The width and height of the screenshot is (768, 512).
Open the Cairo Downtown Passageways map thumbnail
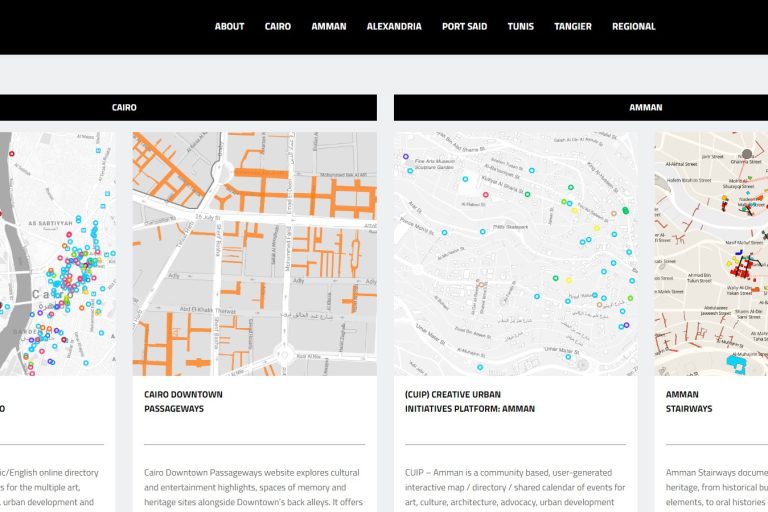[x=254, y=254]
